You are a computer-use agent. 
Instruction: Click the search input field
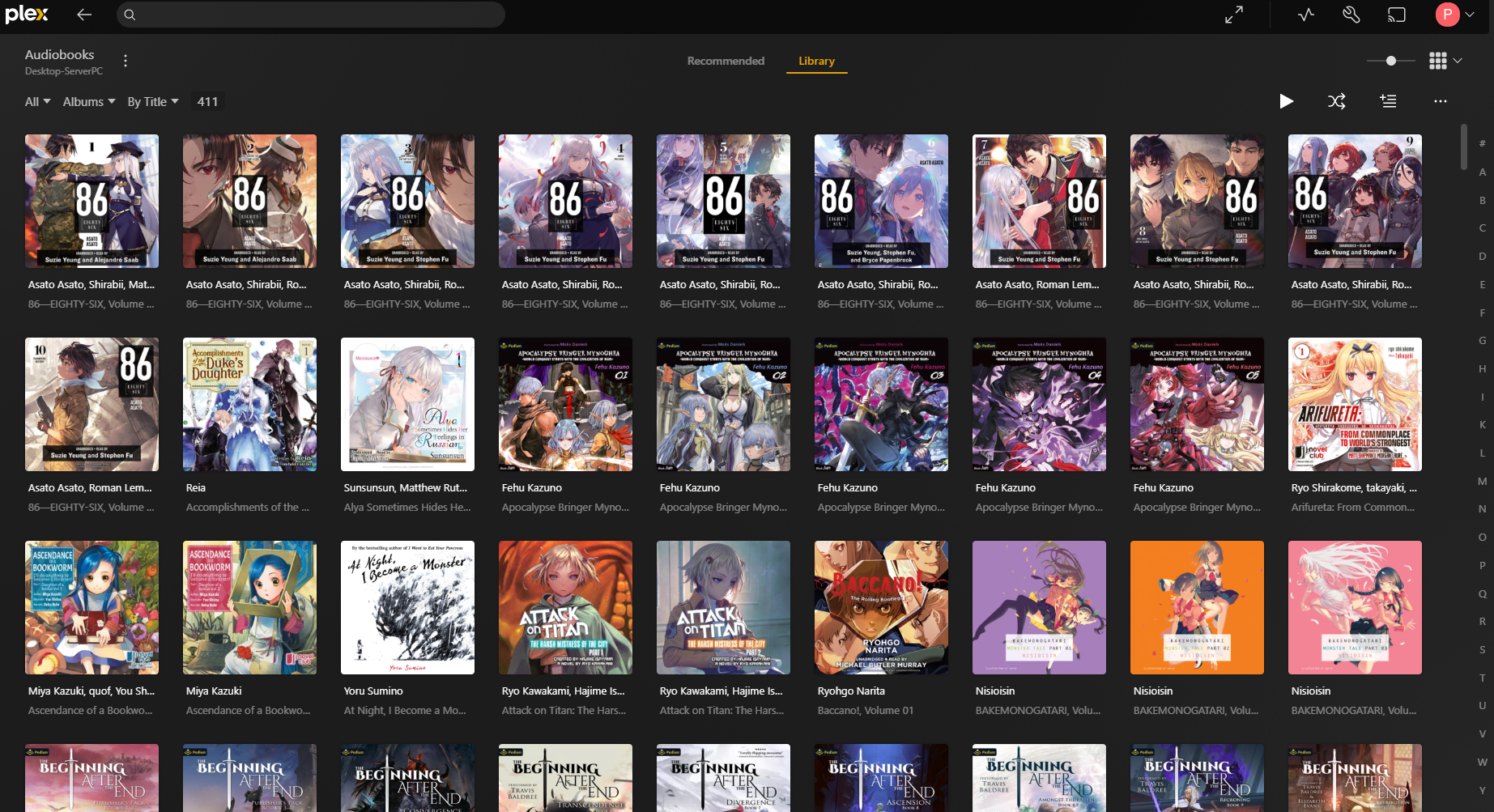click(x=311, y=15)
